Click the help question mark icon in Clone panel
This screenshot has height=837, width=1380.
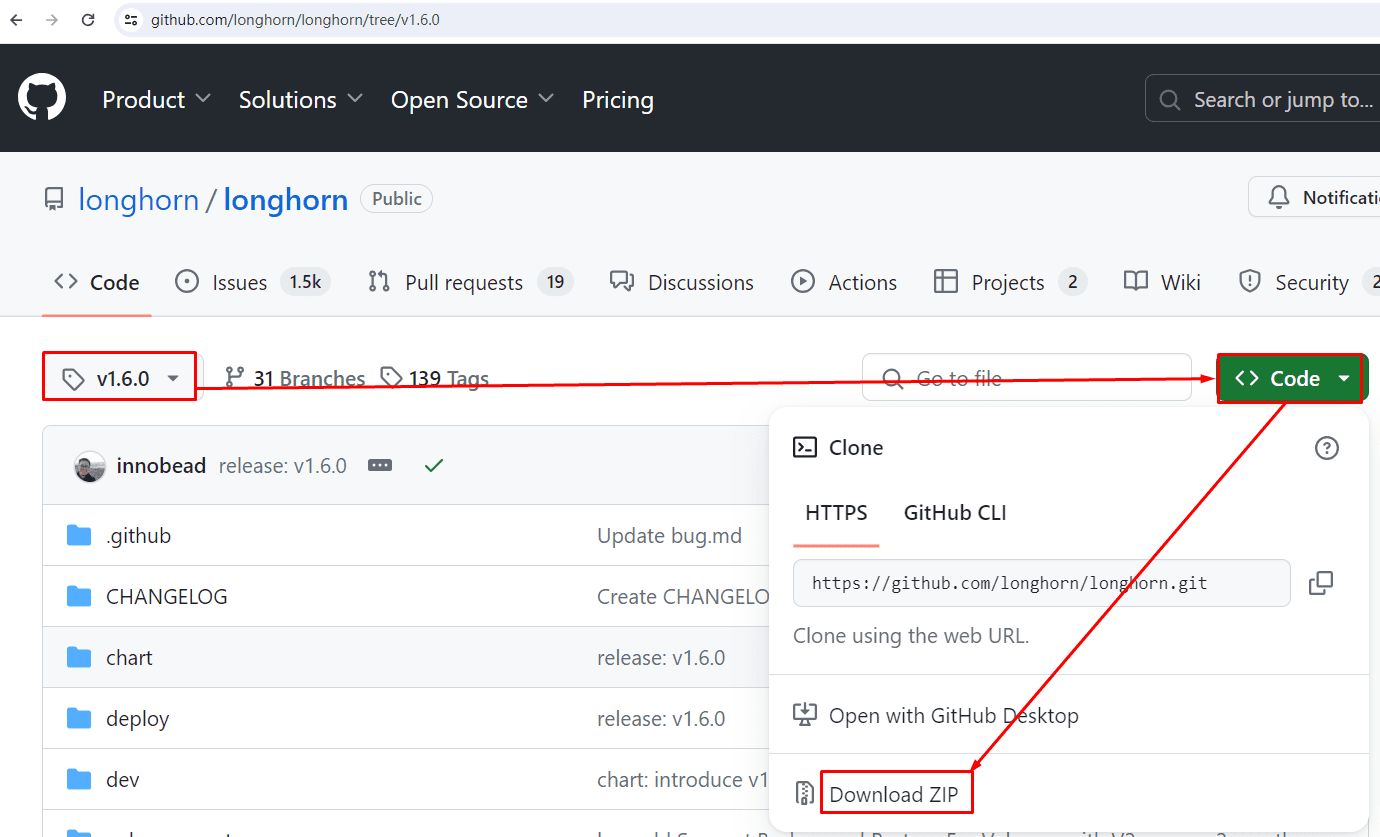point(1326,448)
